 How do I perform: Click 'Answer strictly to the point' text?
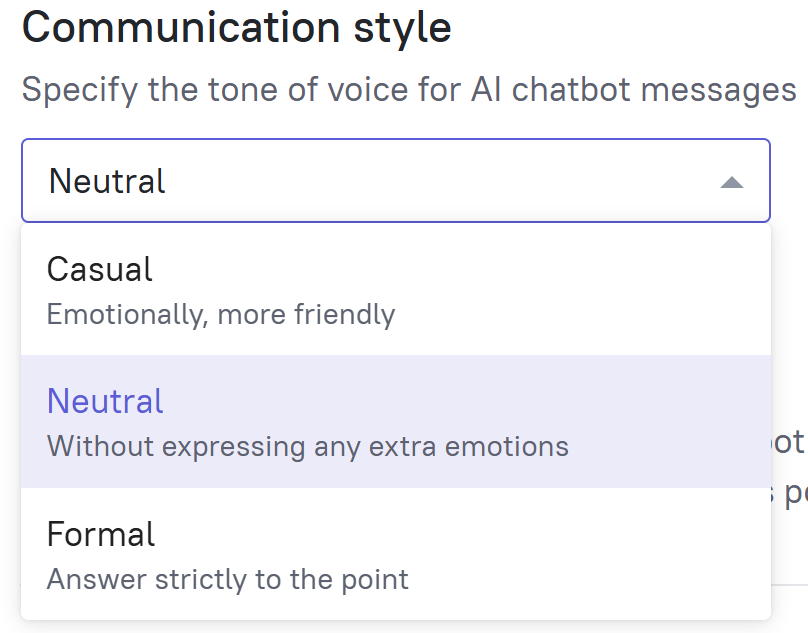click(x=227, y=578)
